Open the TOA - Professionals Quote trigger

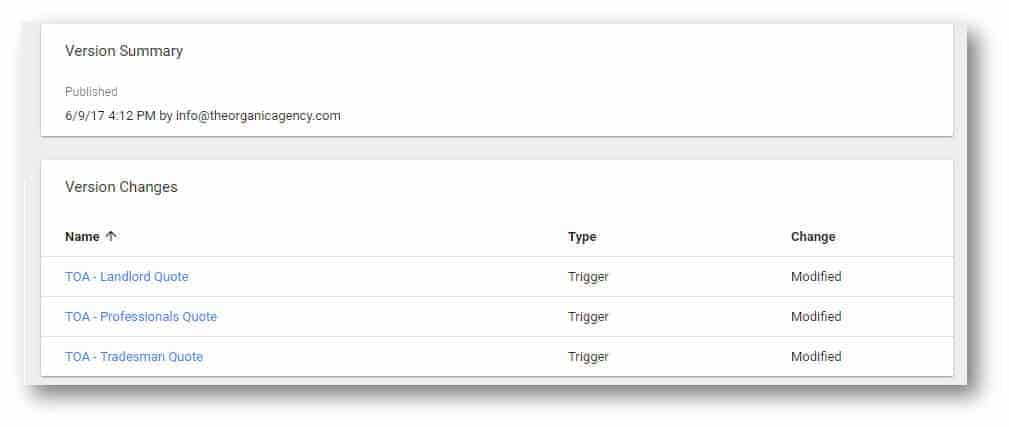click(141, 317)
